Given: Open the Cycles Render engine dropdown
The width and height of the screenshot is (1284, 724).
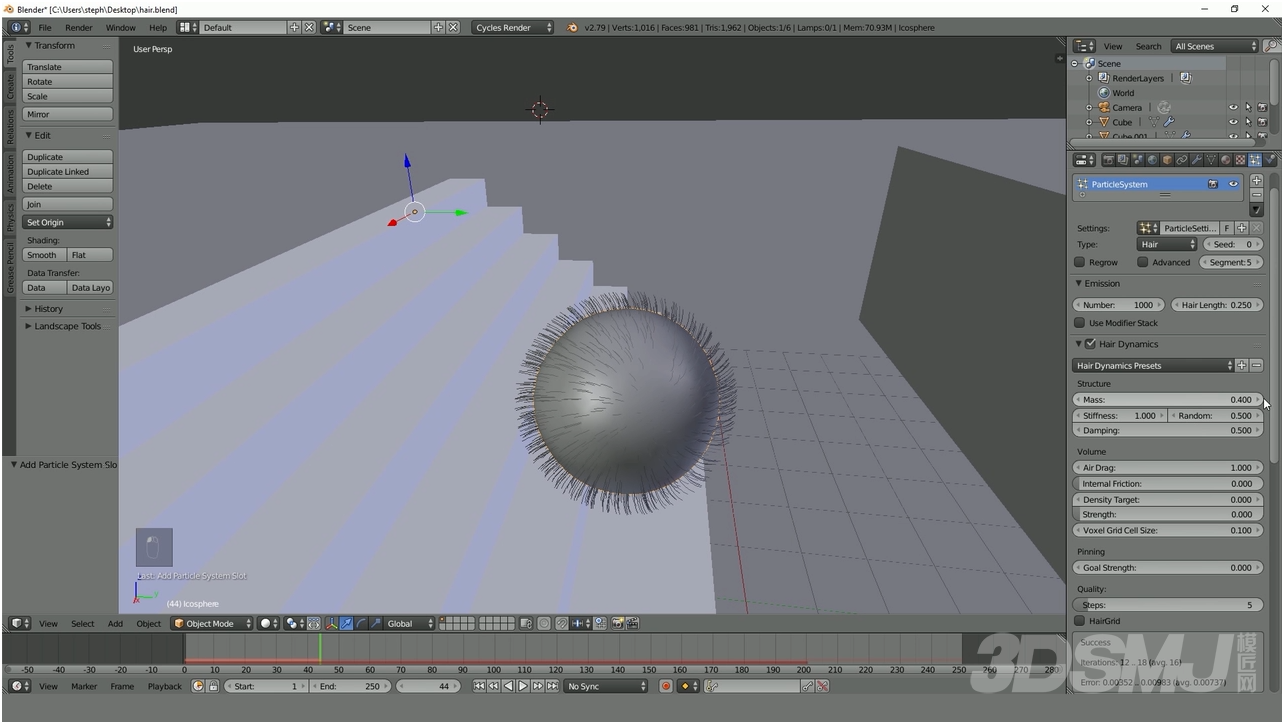Looking at the screenshot, I should click(513, 28).
